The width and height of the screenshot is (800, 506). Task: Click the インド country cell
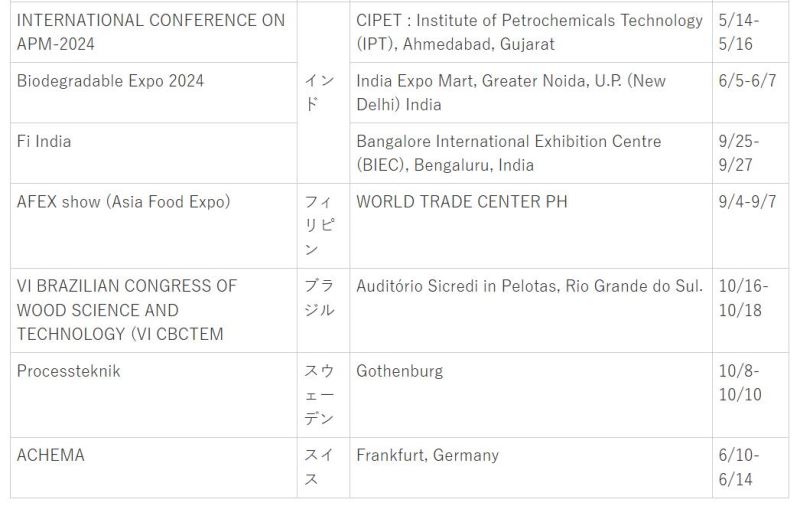[319, 92]
